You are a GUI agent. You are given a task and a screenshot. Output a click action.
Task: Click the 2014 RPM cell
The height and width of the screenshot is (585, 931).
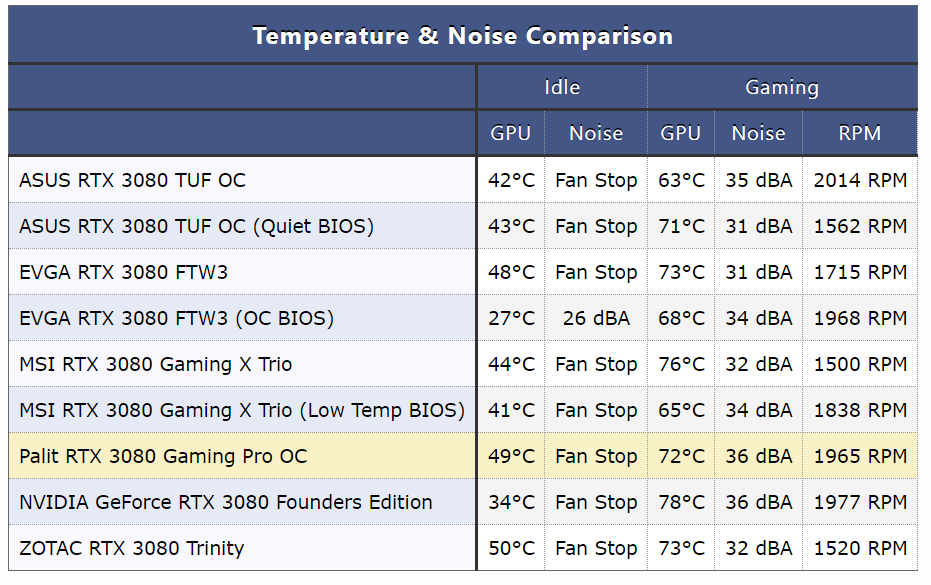tap(860, 180)
